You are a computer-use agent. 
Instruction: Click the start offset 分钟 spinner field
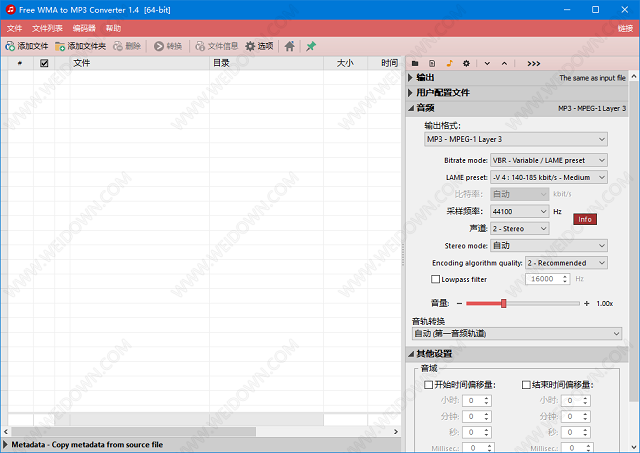[x=477, y=416]
